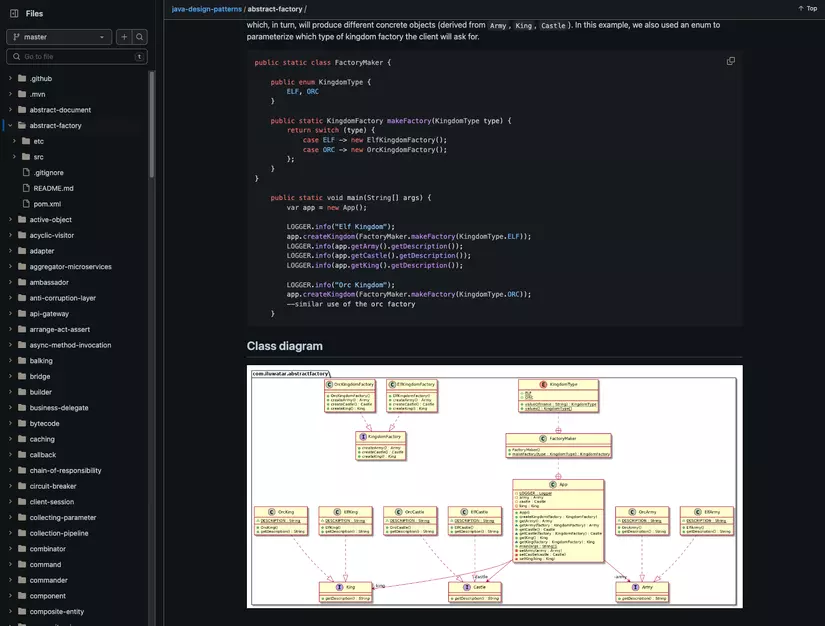
Task: Click the branch icon beside master
Action: 16,34
